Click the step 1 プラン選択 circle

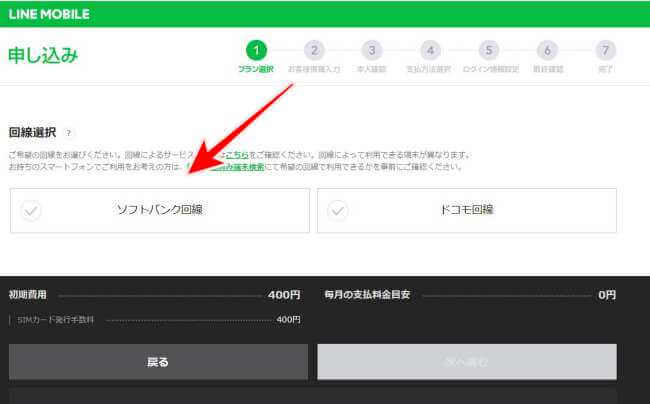(256, 51)
